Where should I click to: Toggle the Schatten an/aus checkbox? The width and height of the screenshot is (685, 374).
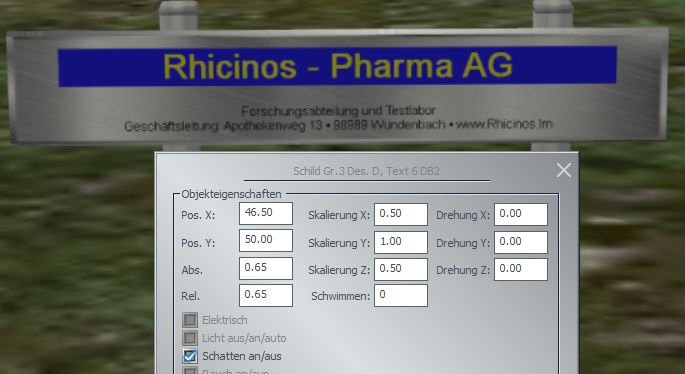pos(190,357)
